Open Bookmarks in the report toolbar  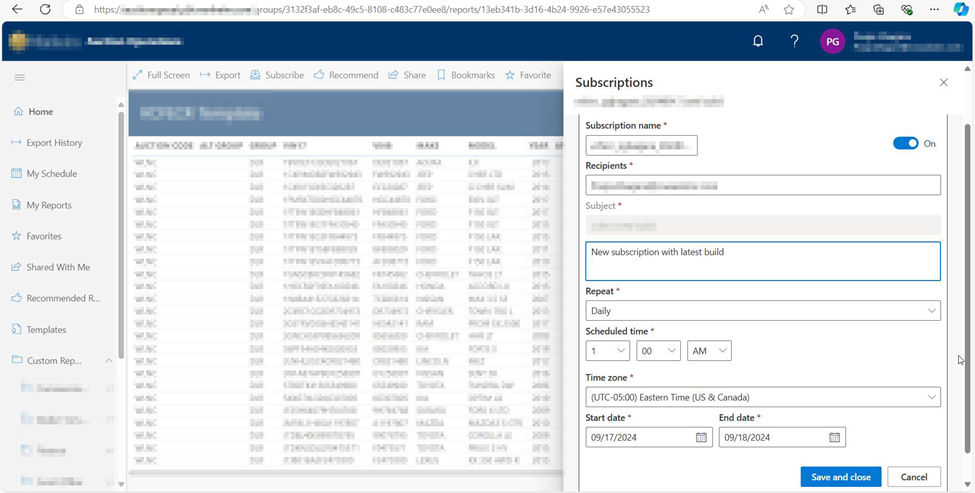(x=466, y=75)
